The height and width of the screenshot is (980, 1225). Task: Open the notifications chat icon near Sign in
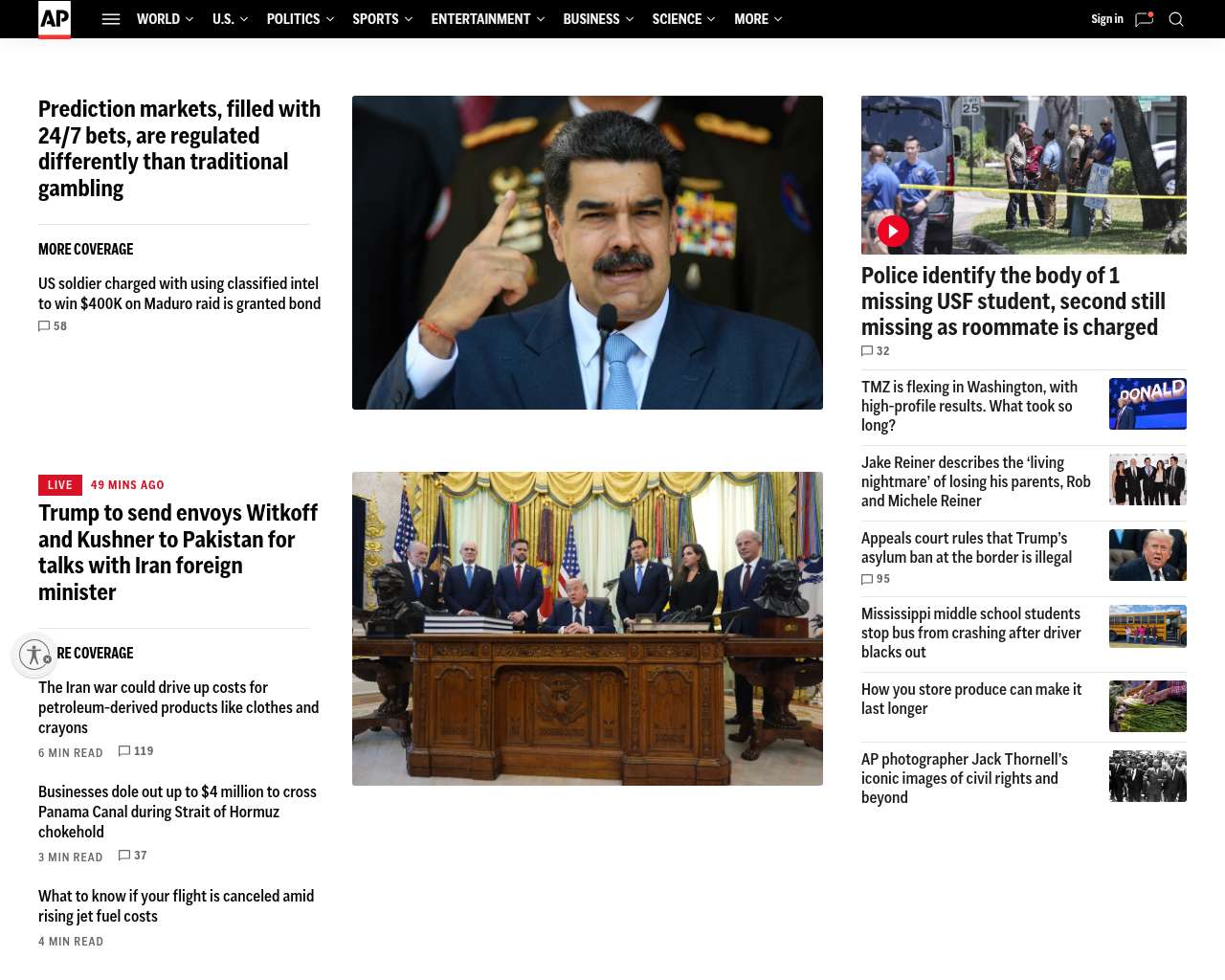pyautogui.click(x=1144, y=19)
